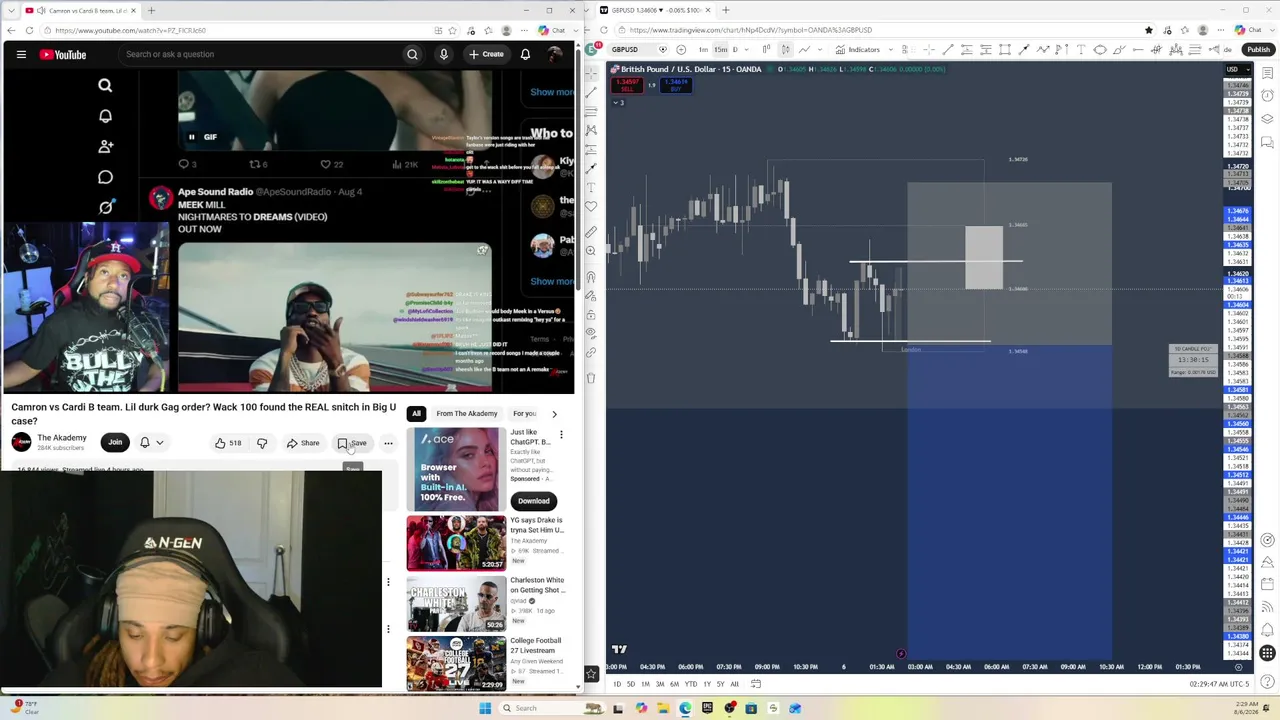Open the USD currency dropdown on price scale
This screenshot has height=720, width=1280.
(x=1238, y=69)
